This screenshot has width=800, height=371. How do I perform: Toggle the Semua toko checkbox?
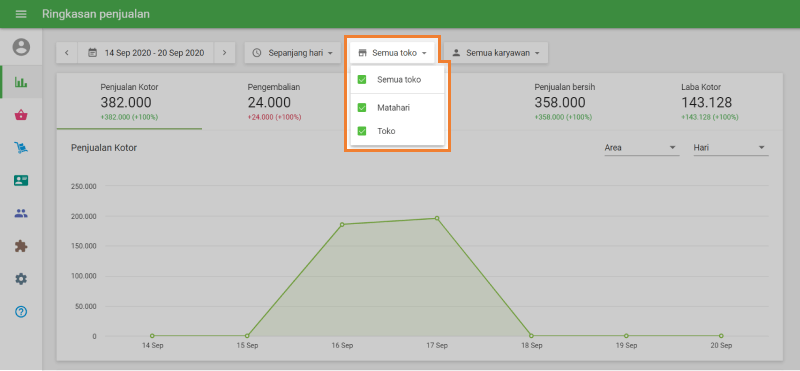362,80
